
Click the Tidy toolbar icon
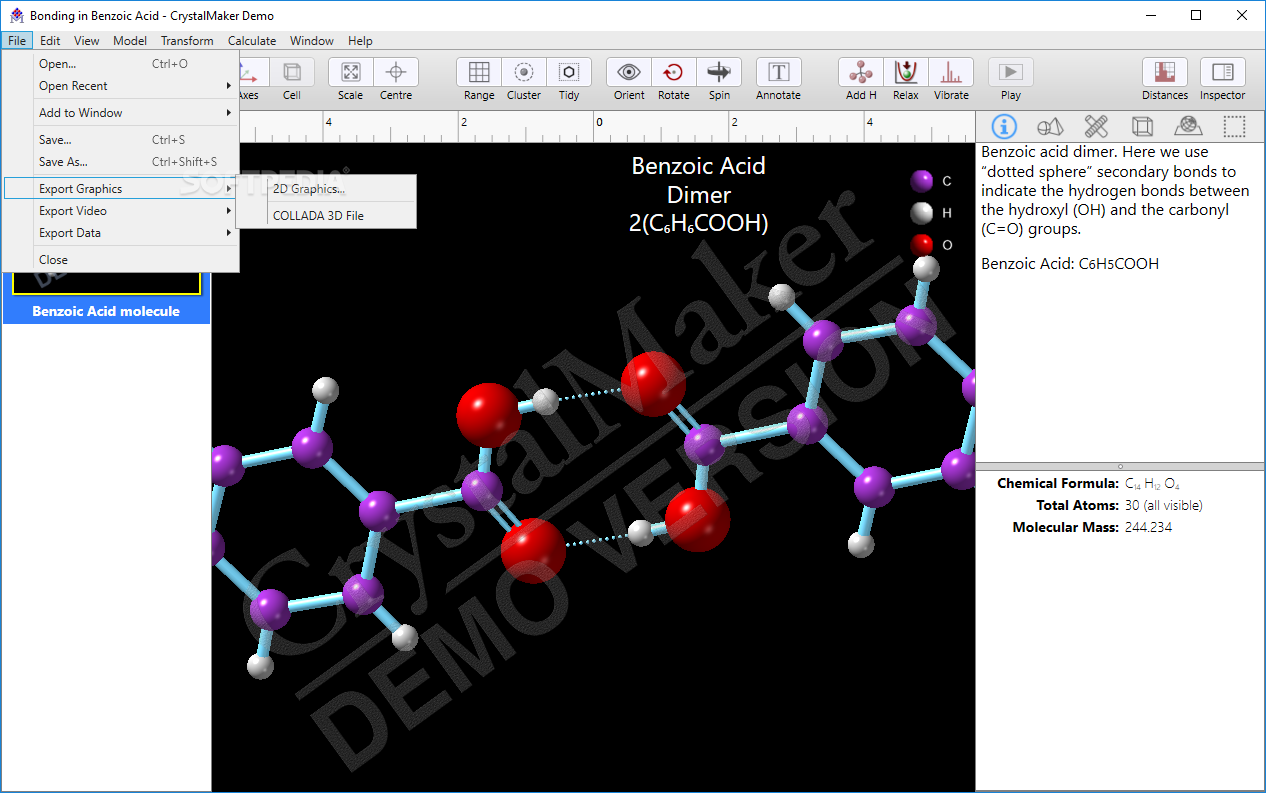(569, 72)
